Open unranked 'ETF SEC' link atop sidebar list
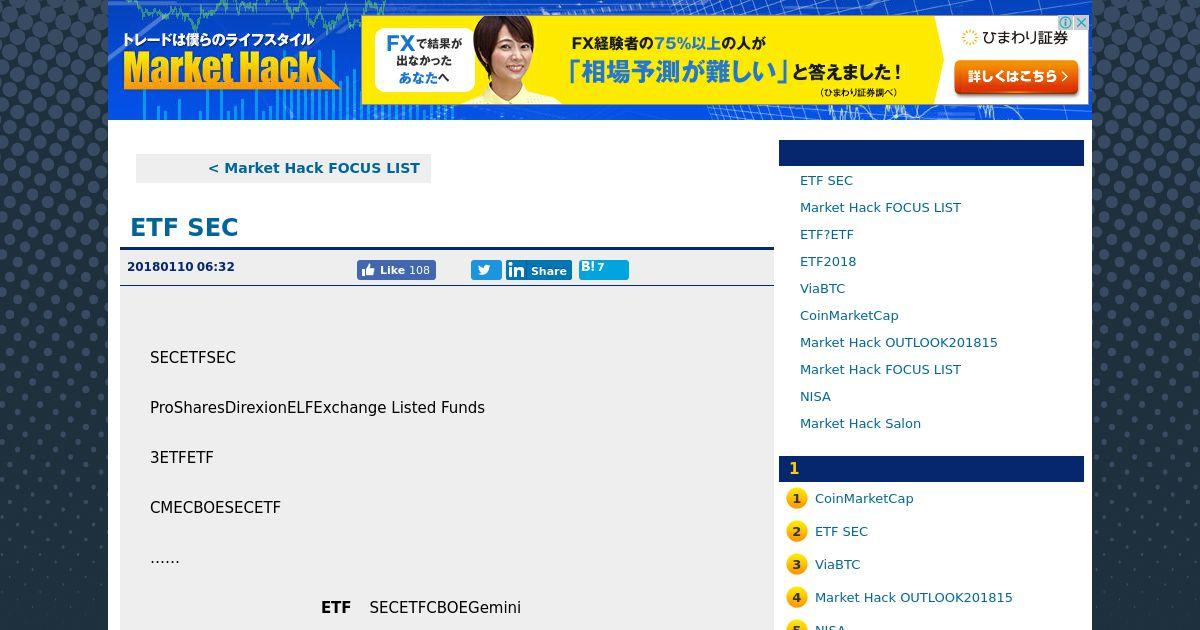 pos(826,180)
